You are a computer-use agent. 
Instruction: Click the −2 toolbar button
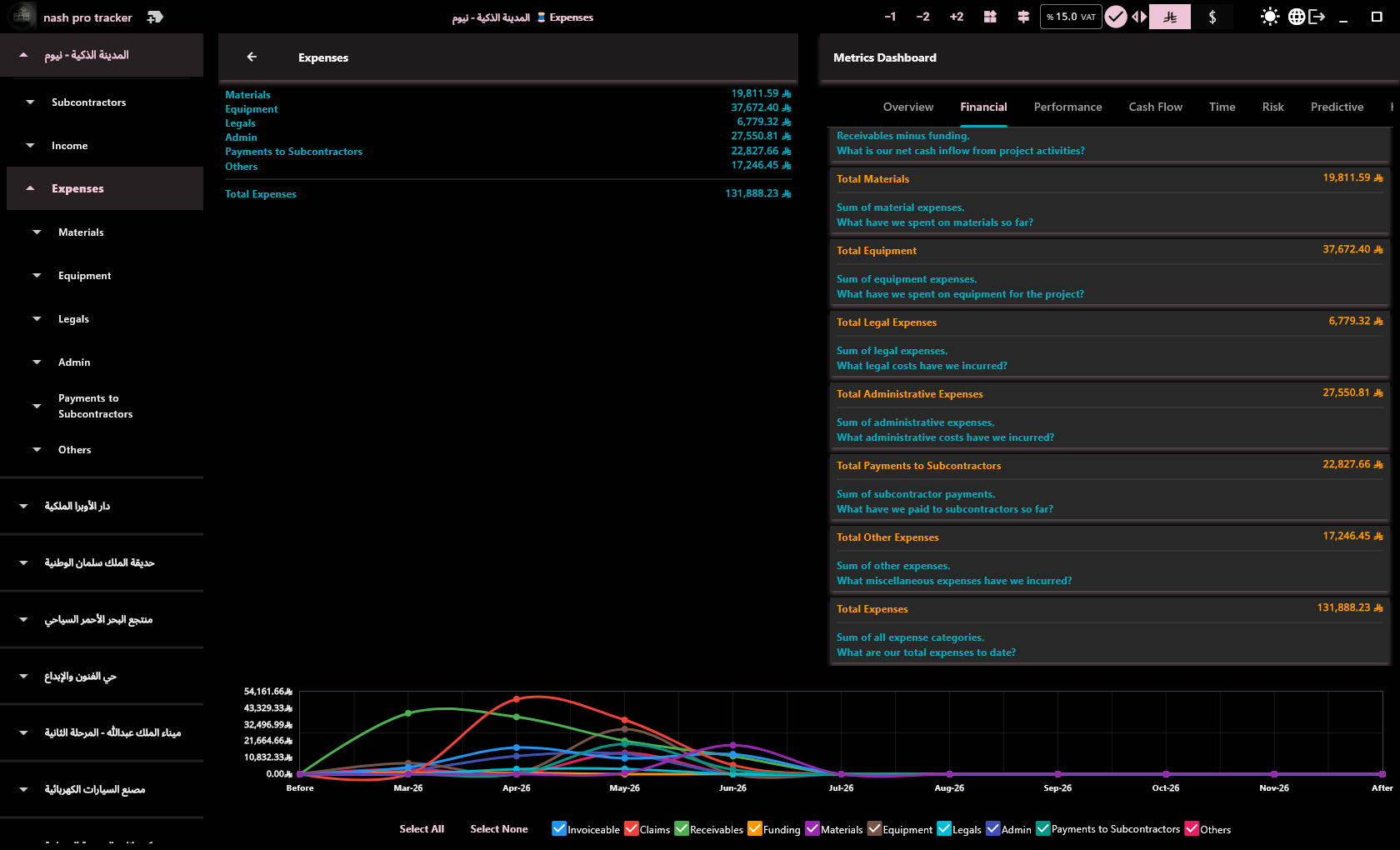tap(922, 17)
